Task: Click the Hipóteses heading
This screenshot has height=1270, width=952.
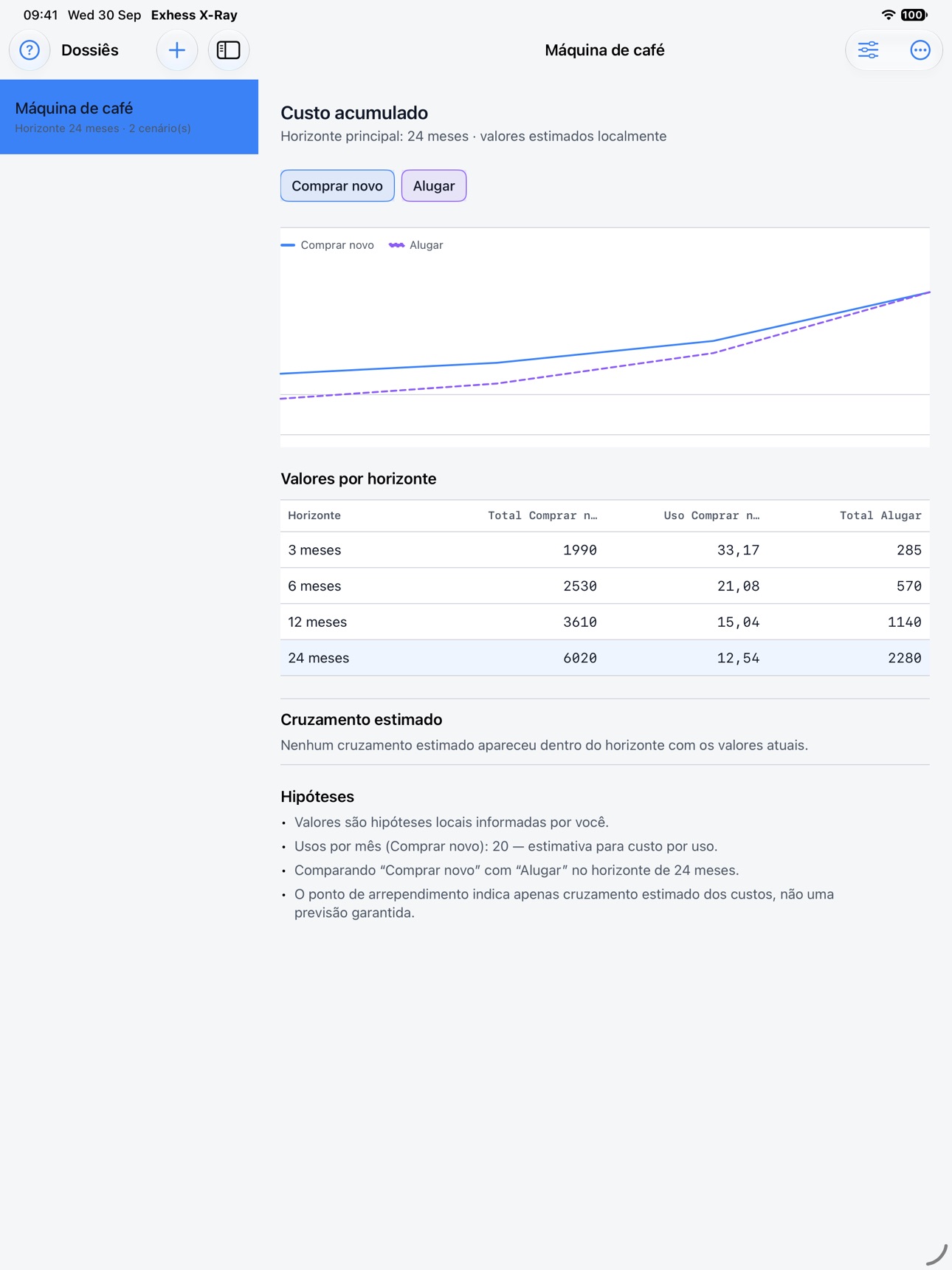Action: (317, 796)
